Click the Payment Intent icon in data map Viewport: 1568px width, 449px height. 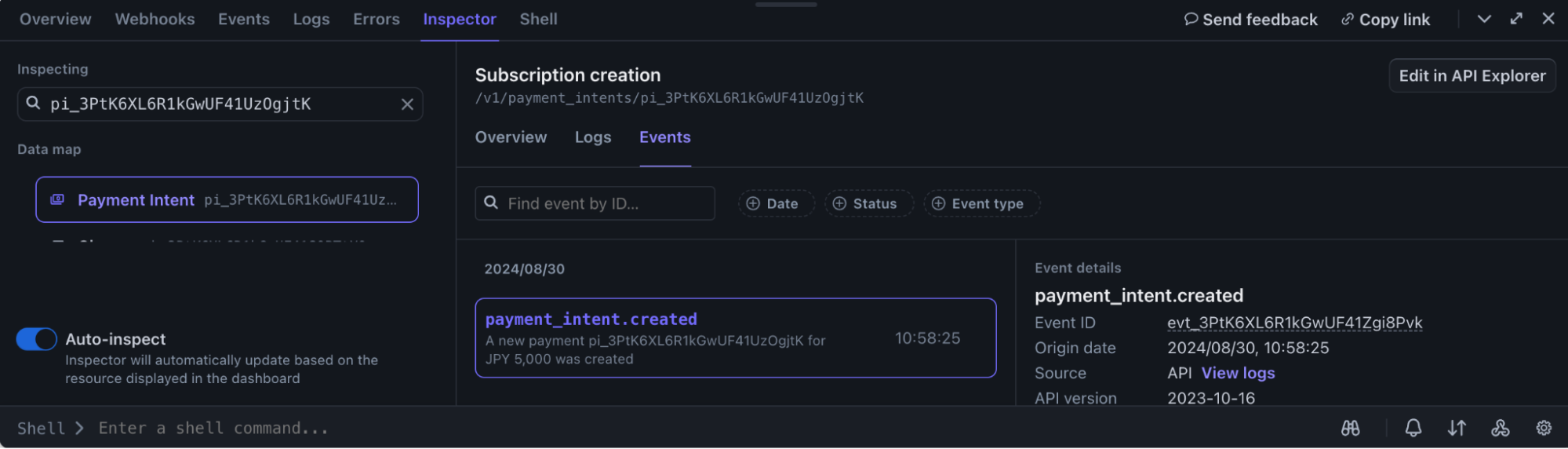coord(57,199)
